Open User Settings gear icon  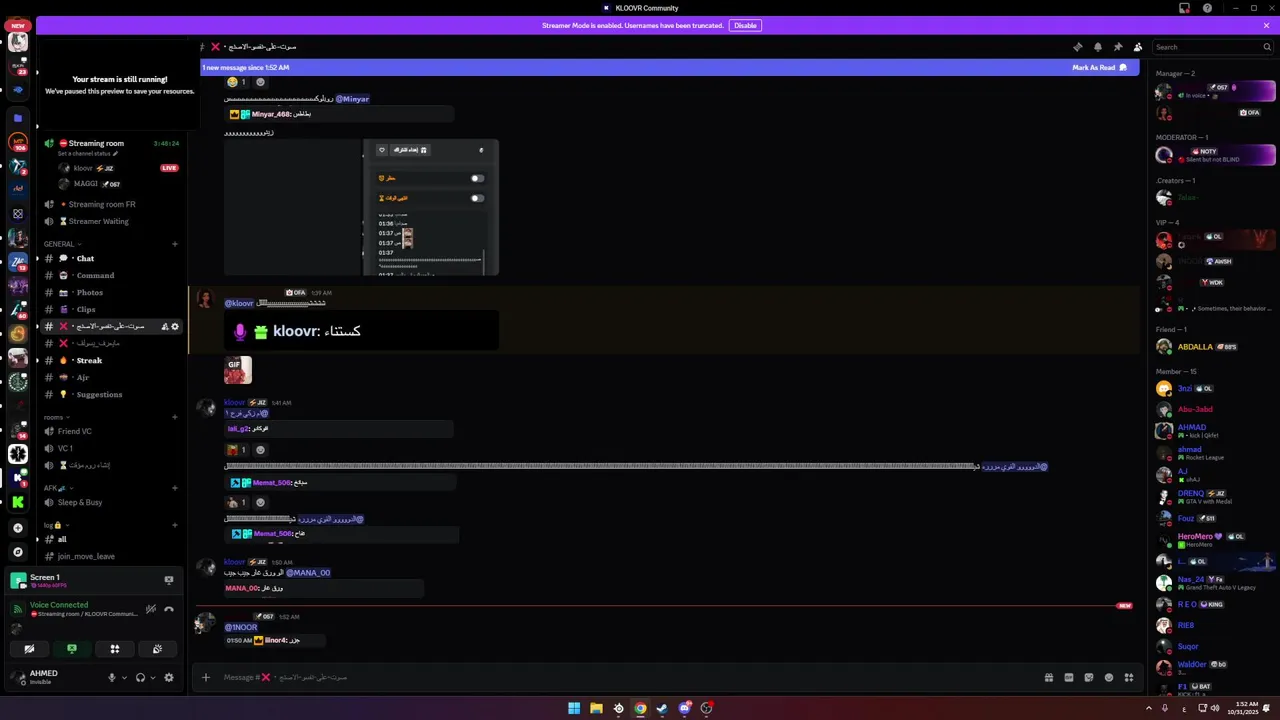pyautogui.click(x=169, y=677)
